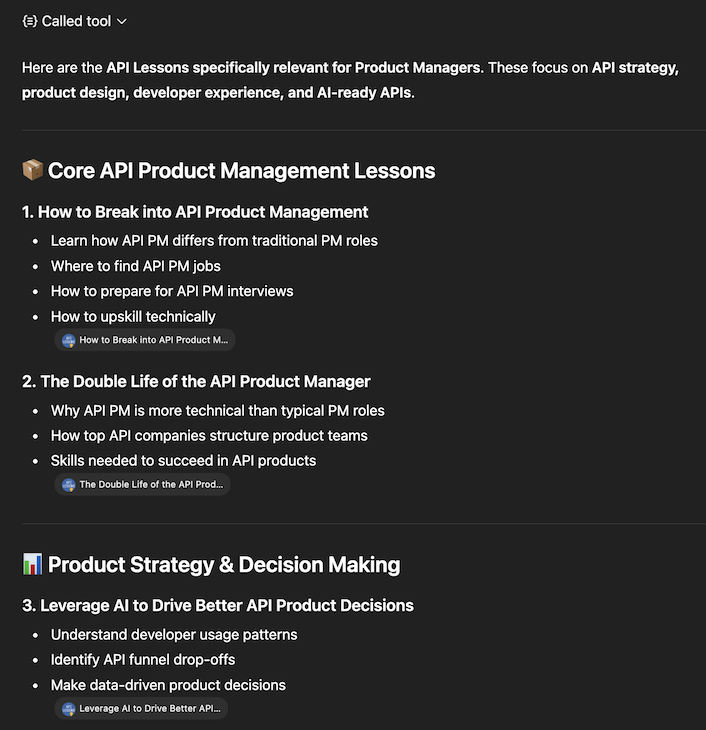Click the bar chart emoji before Product Strategy
This screenshot has height=730, width=706.
pos(32,564)
